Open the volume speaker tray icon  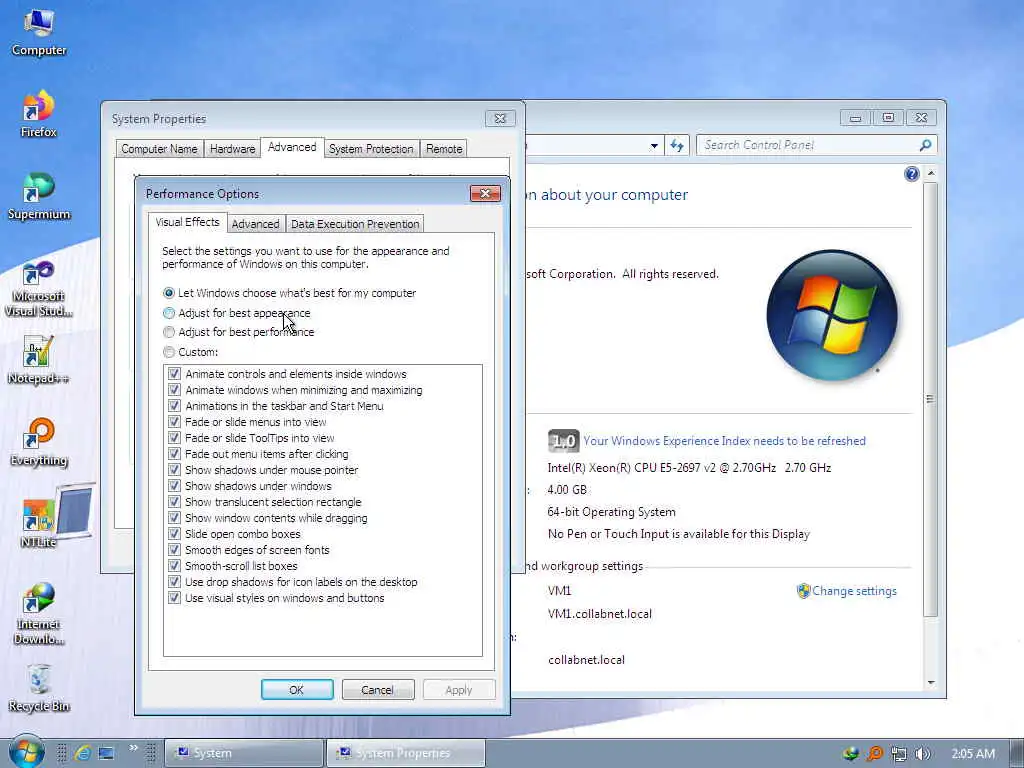tap(922, 754)
